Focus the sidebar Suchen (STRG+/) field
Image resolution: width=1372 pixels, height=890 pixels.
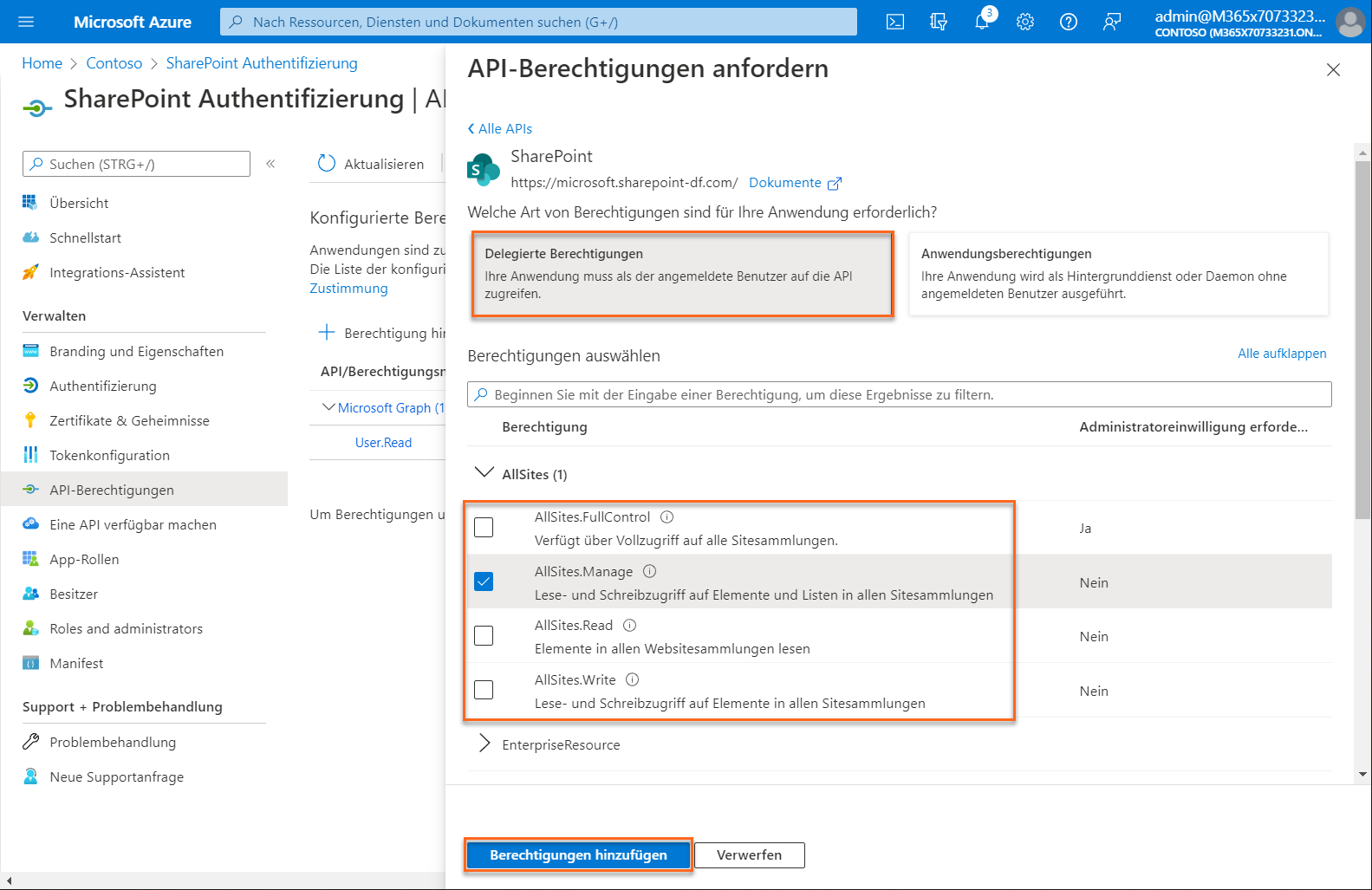(136, 164)
